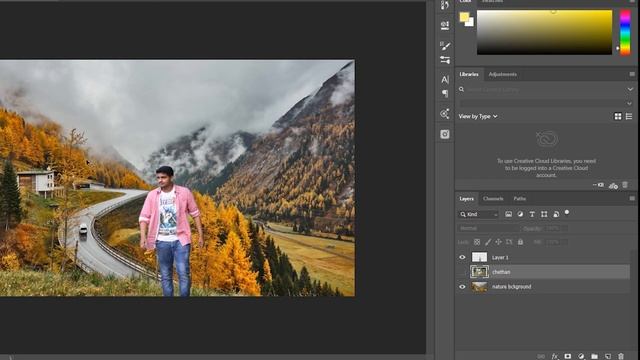Image resolution: width=640 pixels, height=360 pixels.
Task: Switch to the Layers tab
Action: pos(466,199)
